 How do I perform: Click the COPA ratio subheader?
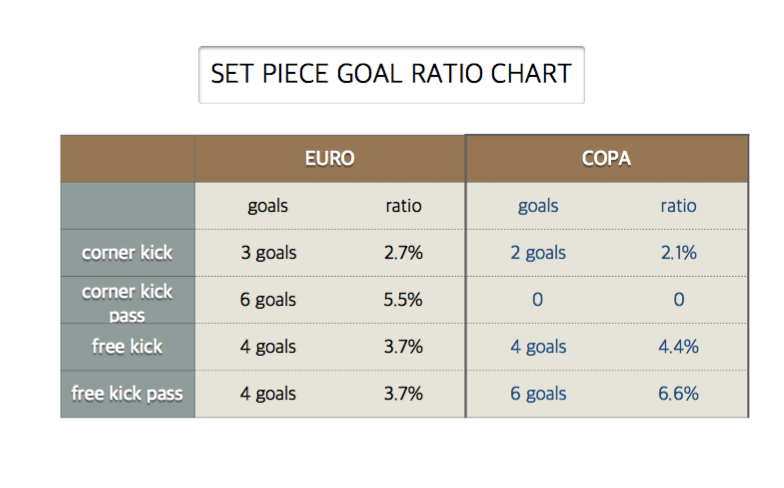click(x=678, y=206)
